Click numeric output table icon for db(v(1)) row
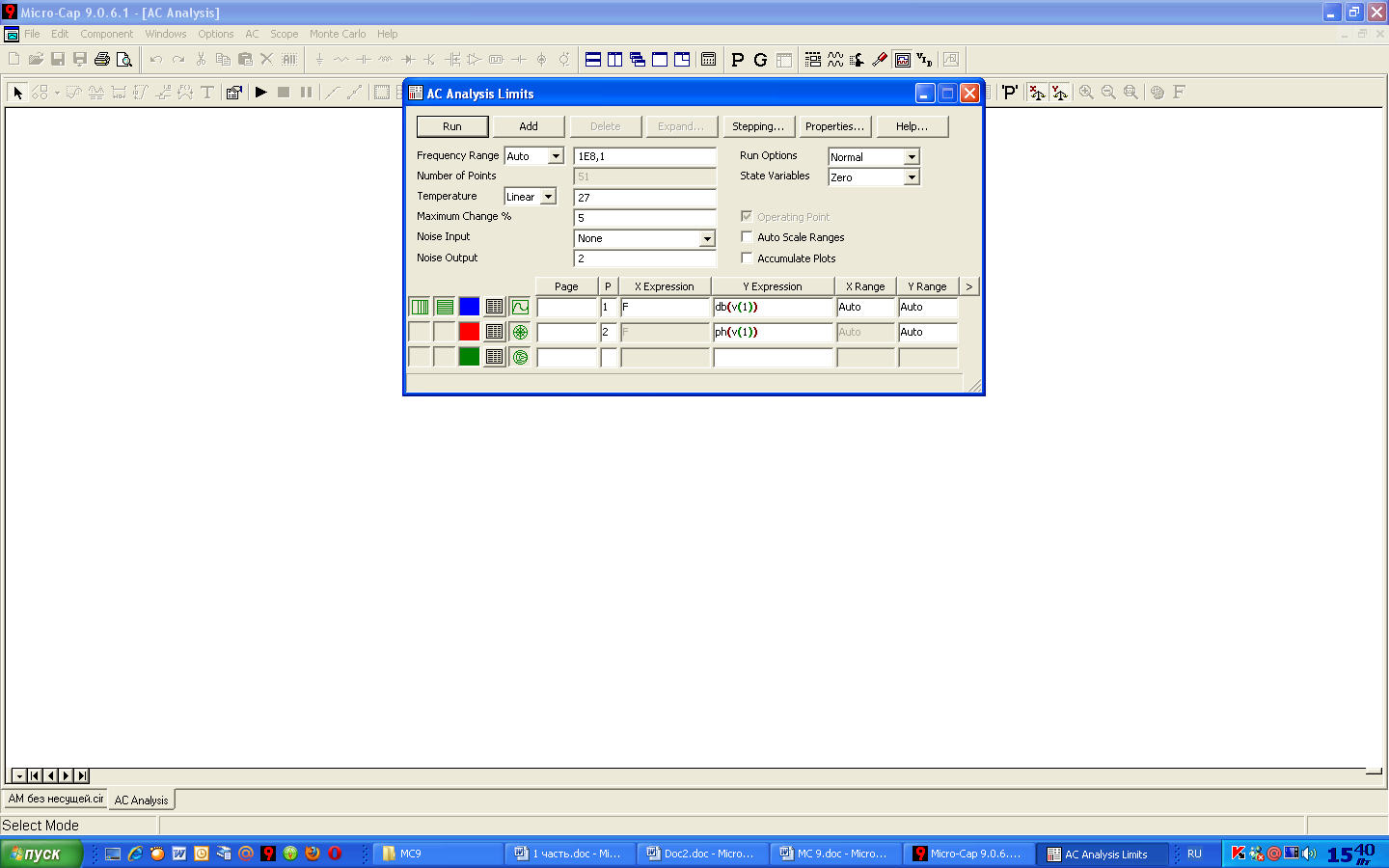 pyautogui.click(x=495, y=307)
